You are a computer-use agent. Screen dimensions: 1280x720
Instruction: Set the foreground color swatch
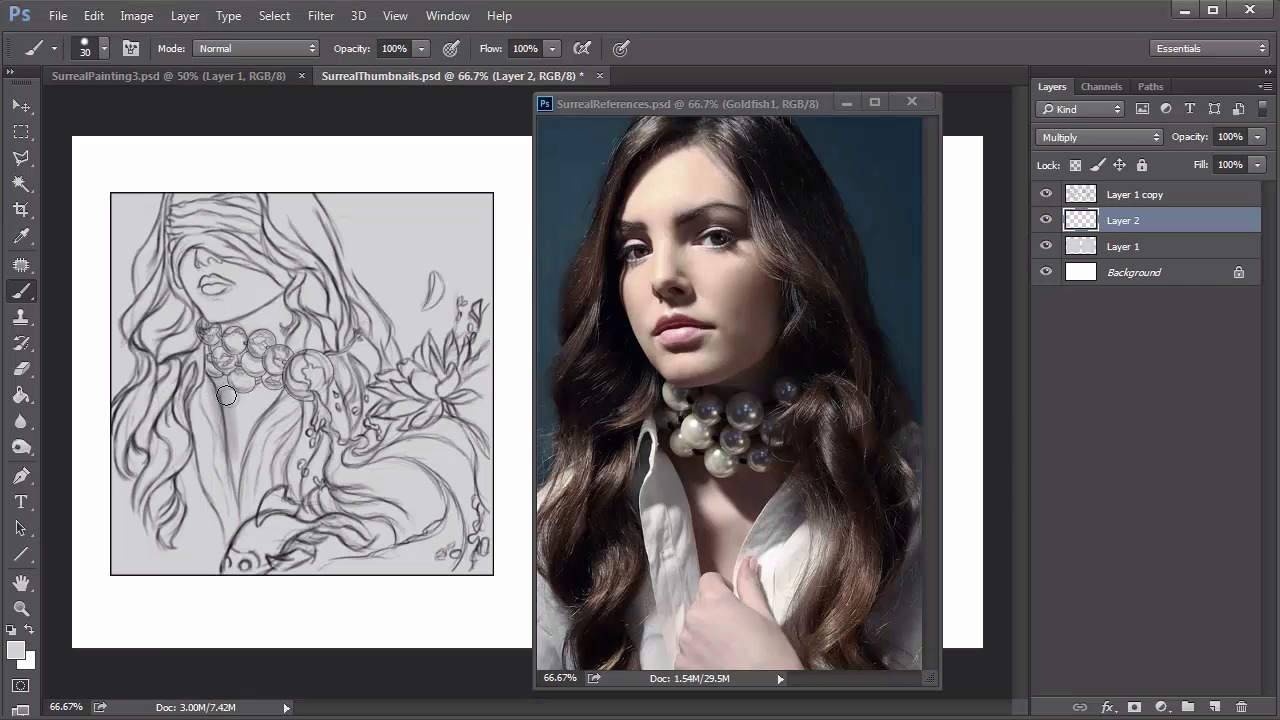click(15, 650)
